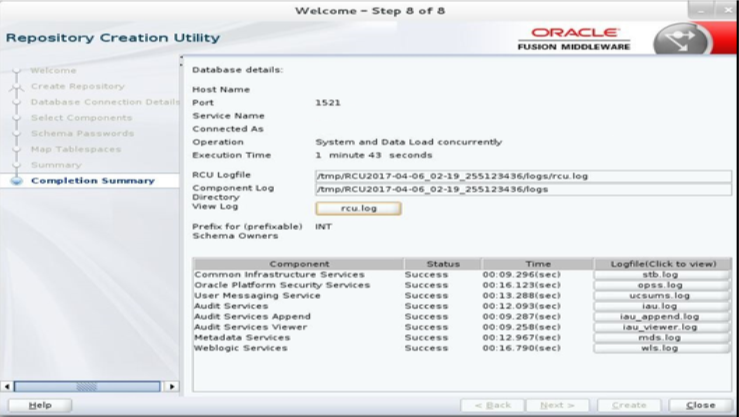Select Weblogic Services row
The image size is (739, 417).
pyautogui.click(x=241, y=348)
